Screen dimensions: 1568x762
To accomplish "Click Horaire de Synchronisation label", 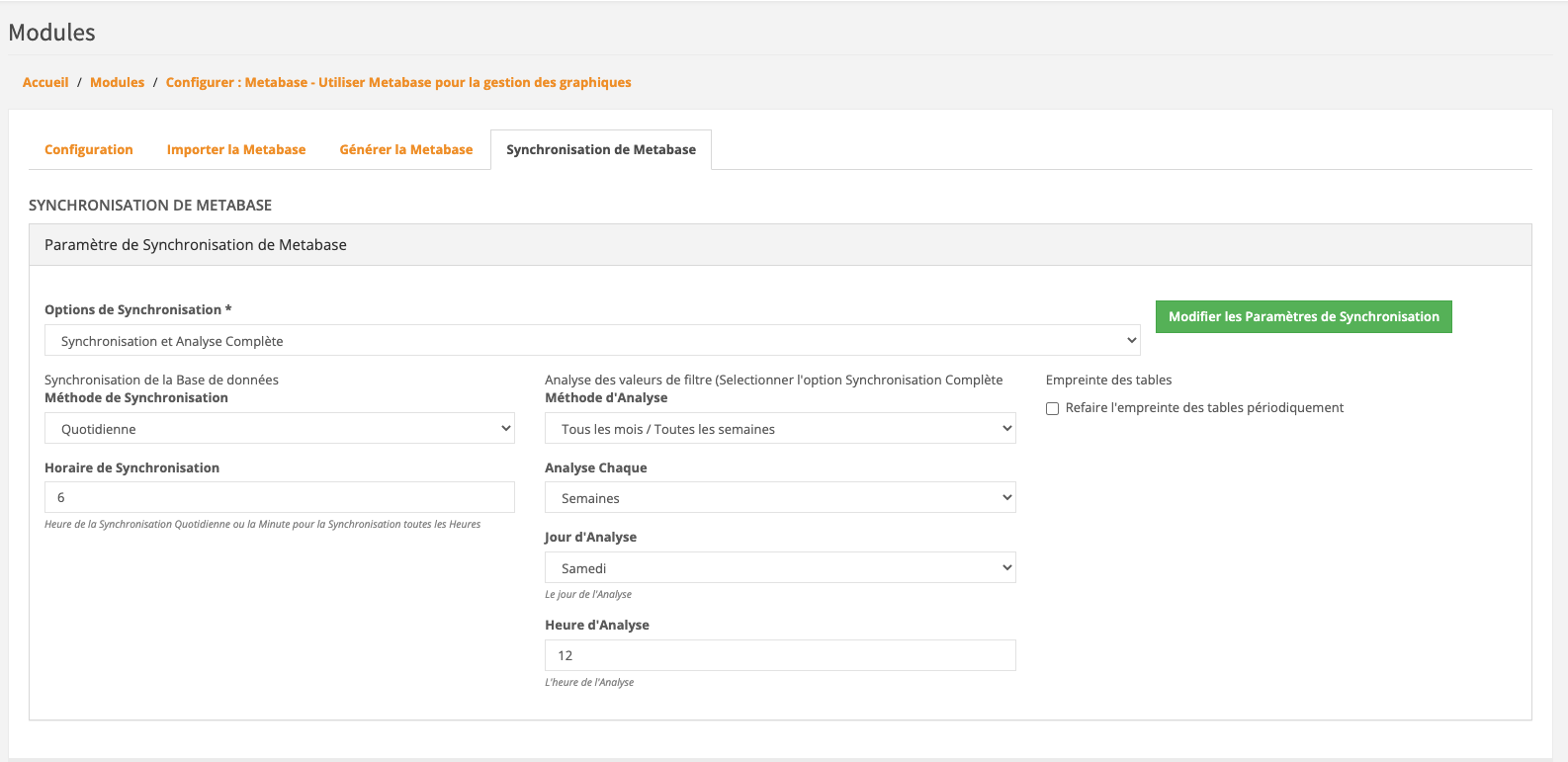I will tap(131, 467).
